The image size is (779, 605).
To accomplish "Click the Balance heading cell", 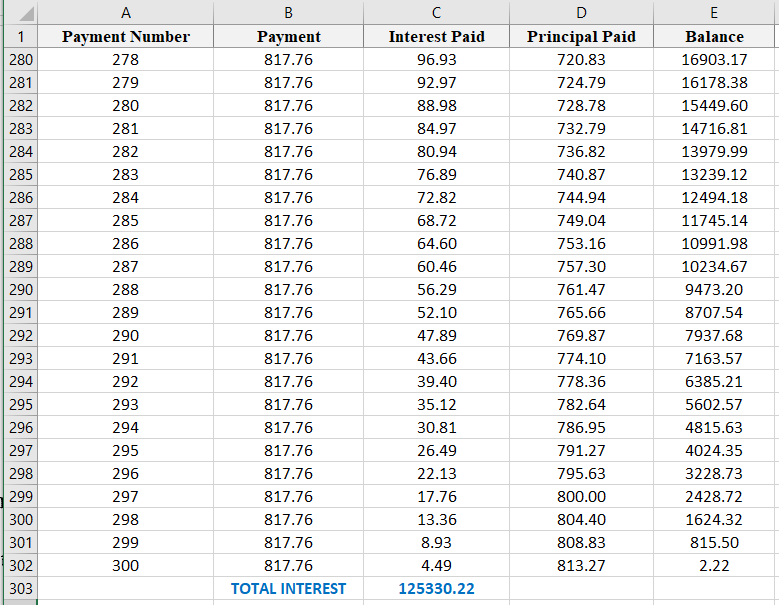I will [x=714, y=37].
